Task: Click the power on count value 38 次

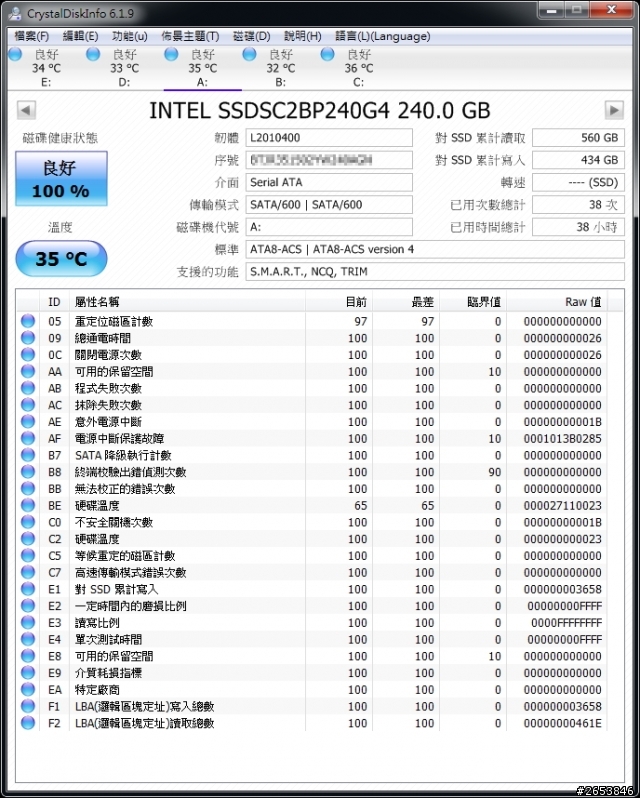Action: [x=578, y=205]
